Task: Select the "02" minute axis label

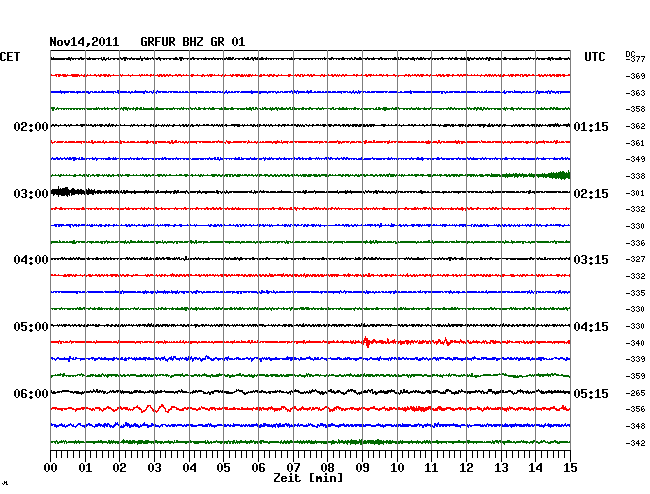Action: pos(119,468)
